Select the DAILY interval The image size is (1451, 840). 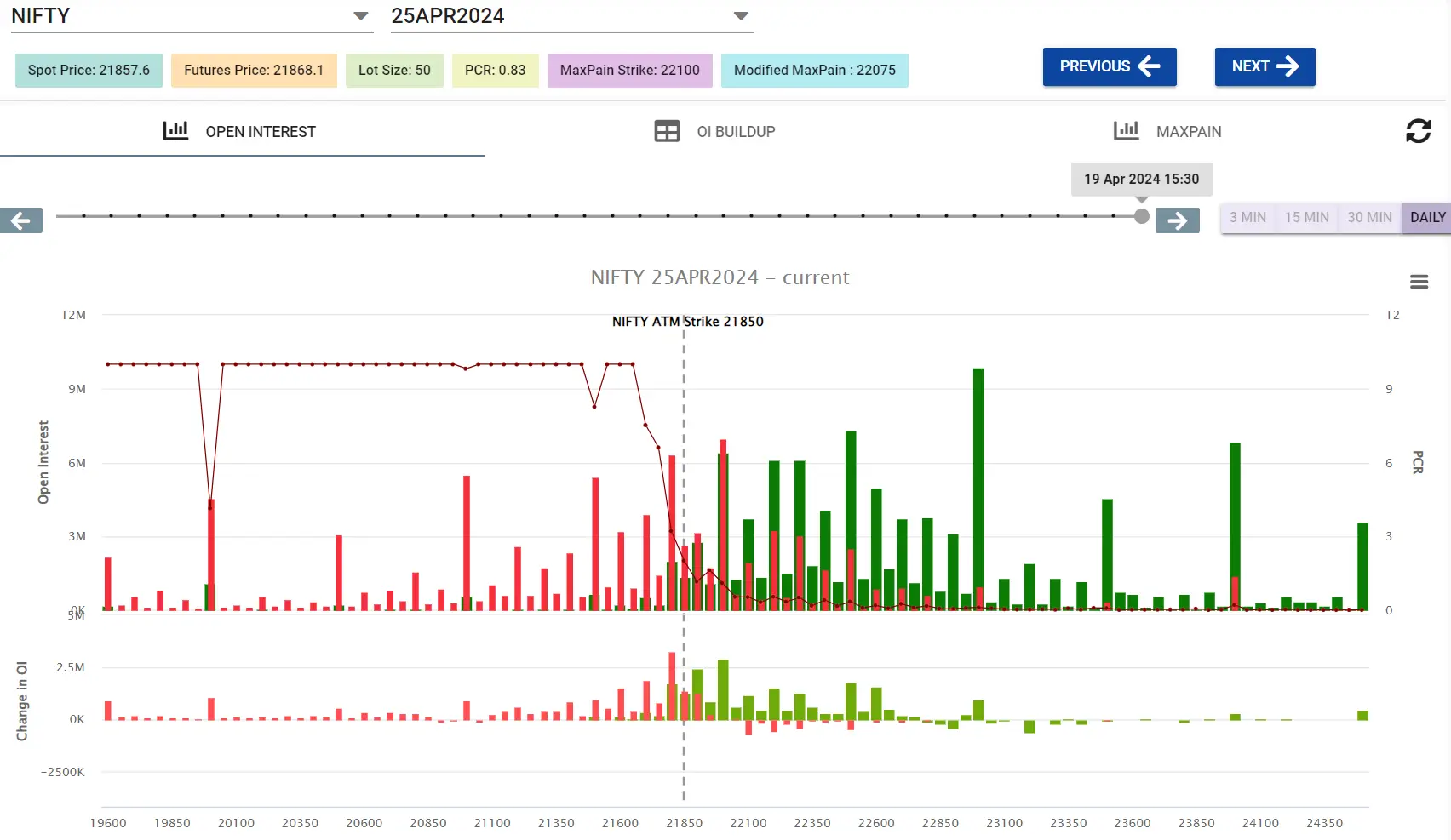1427,218
